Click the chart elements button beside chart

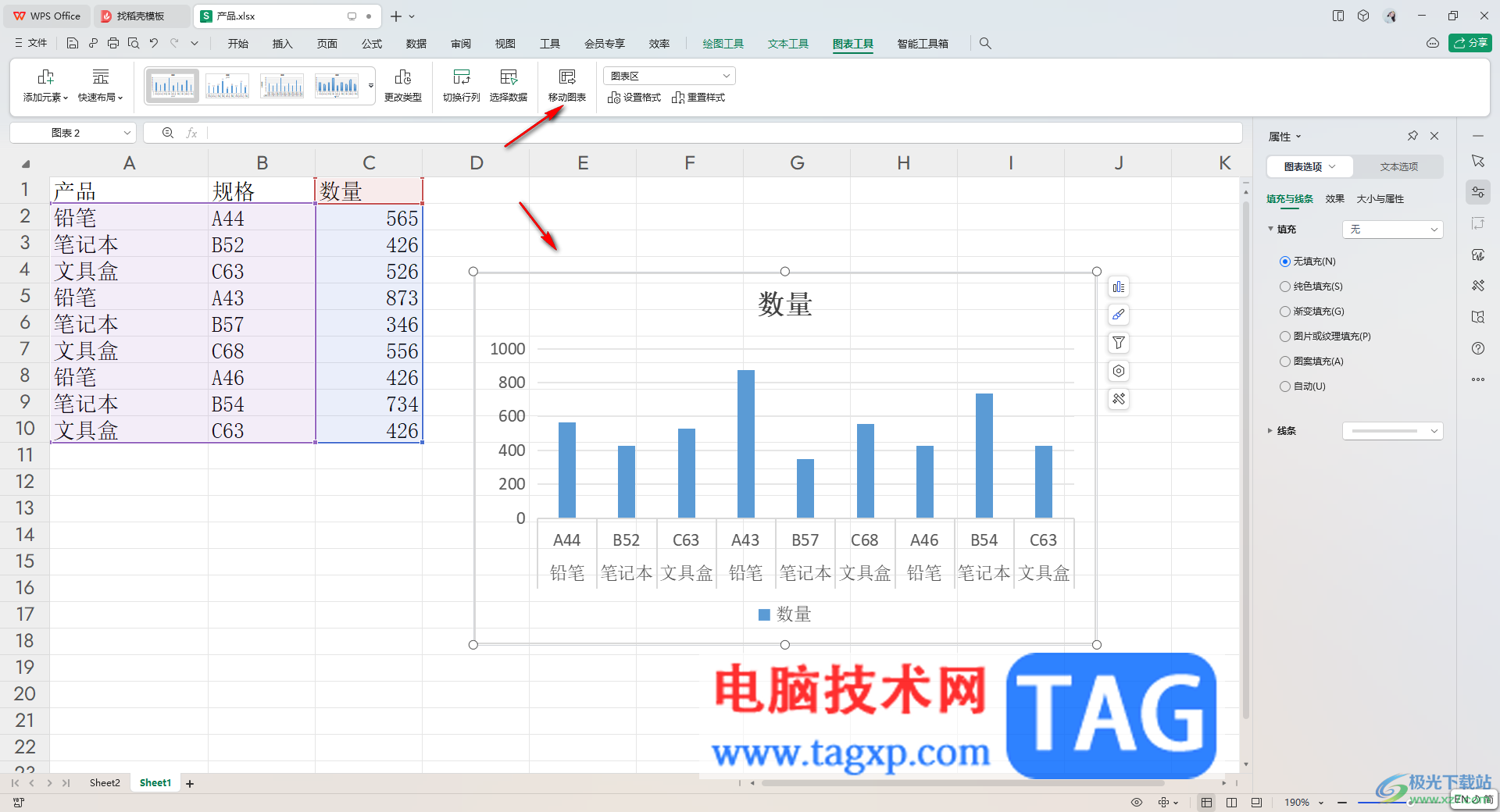pos(1119,287)
